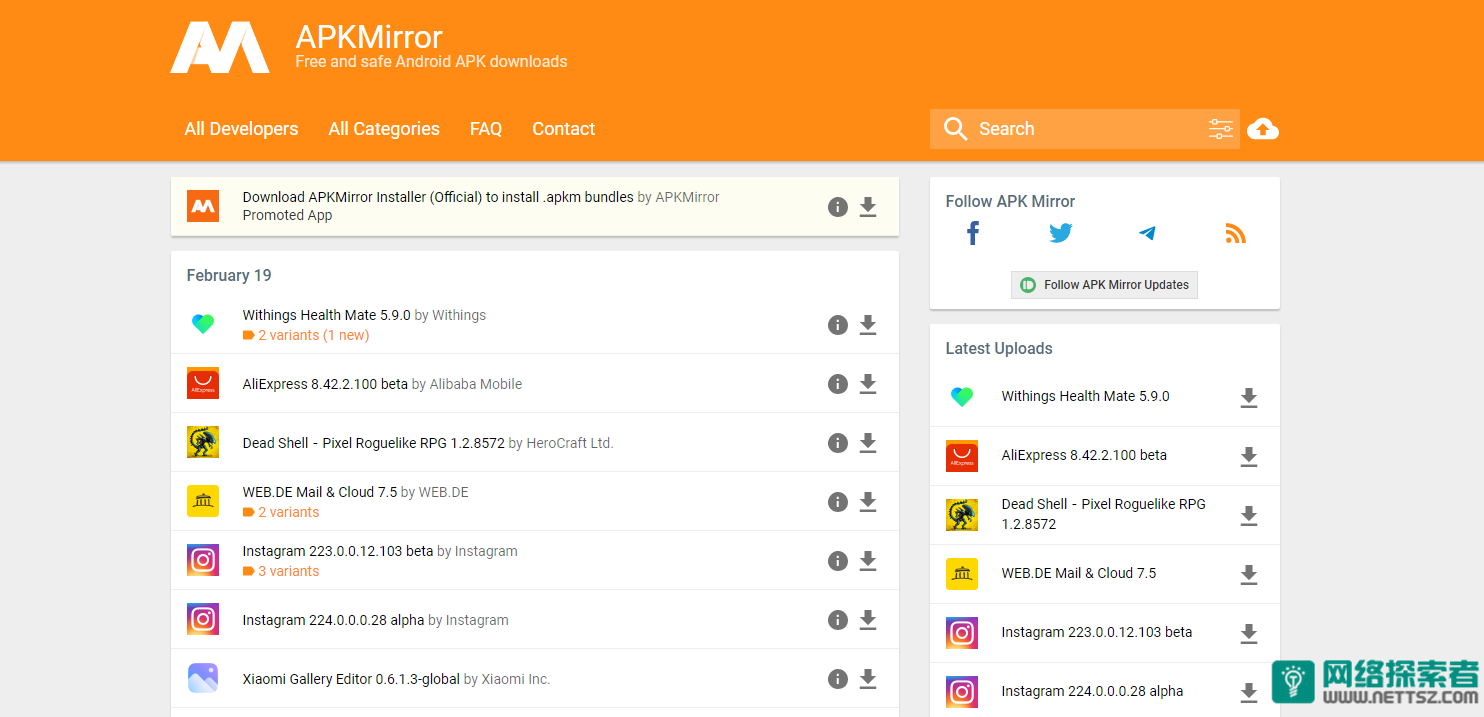
Task: Download WEB.DE Mail & Cloud from Latest Uploads
Action: (1248, 575)
